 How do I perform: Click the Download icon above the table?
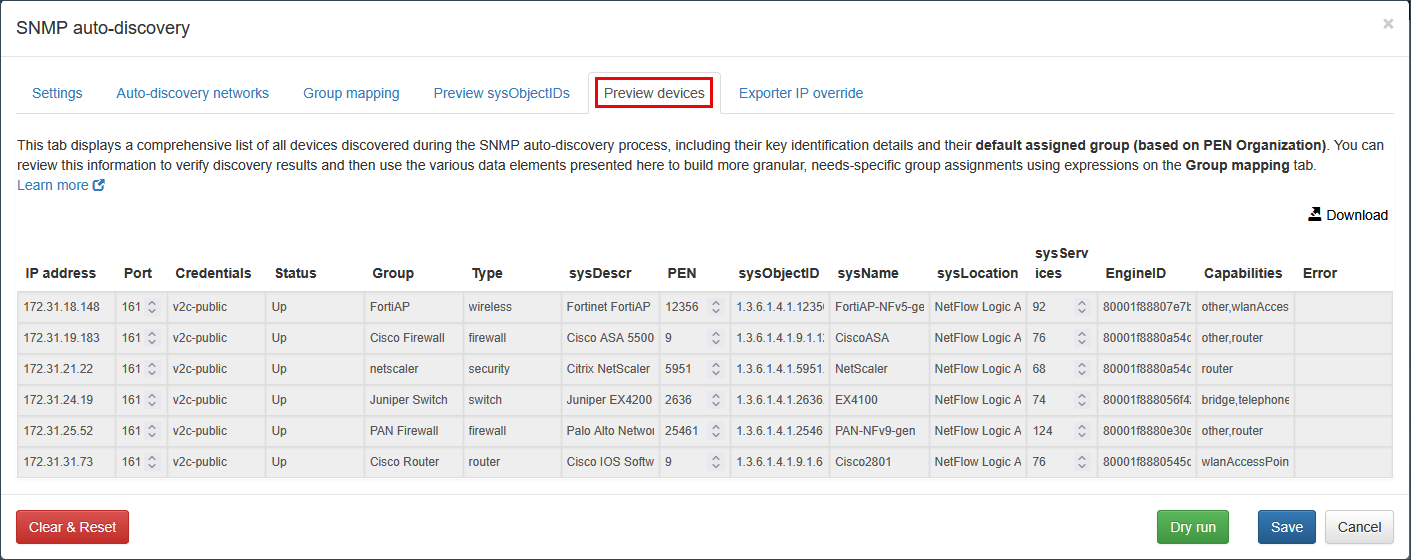[x=1314, y=214]
